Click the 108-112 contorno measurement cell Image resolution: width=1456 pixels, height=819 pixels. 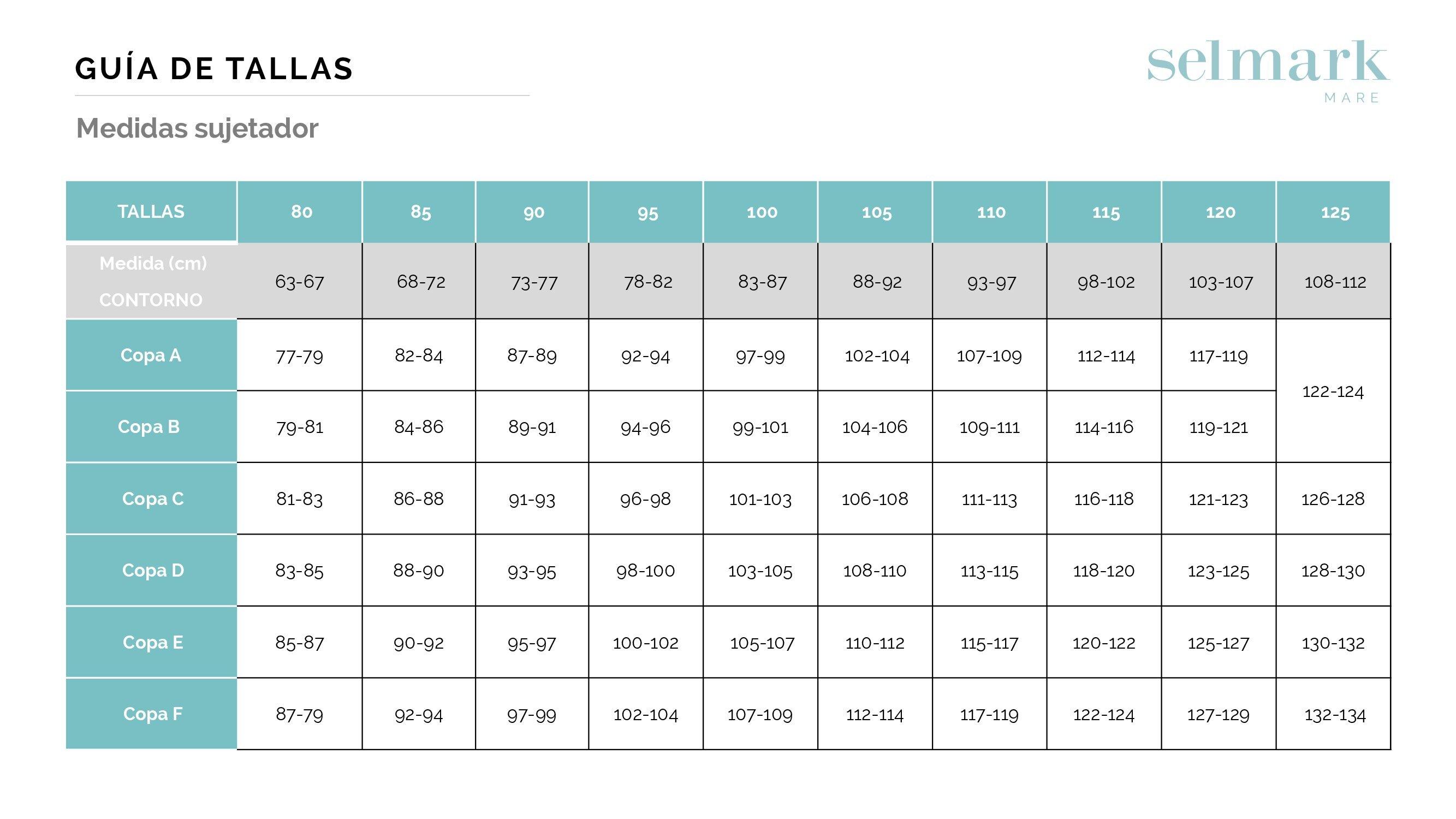pos(1334,282)
